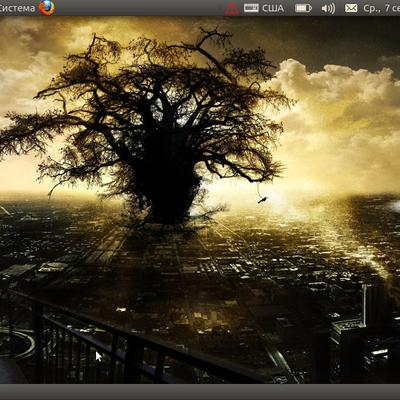Screen dimensions: 400x400
Task: Click the tall building at lower right
Action: pyautogui.click(x=370, y=307)
